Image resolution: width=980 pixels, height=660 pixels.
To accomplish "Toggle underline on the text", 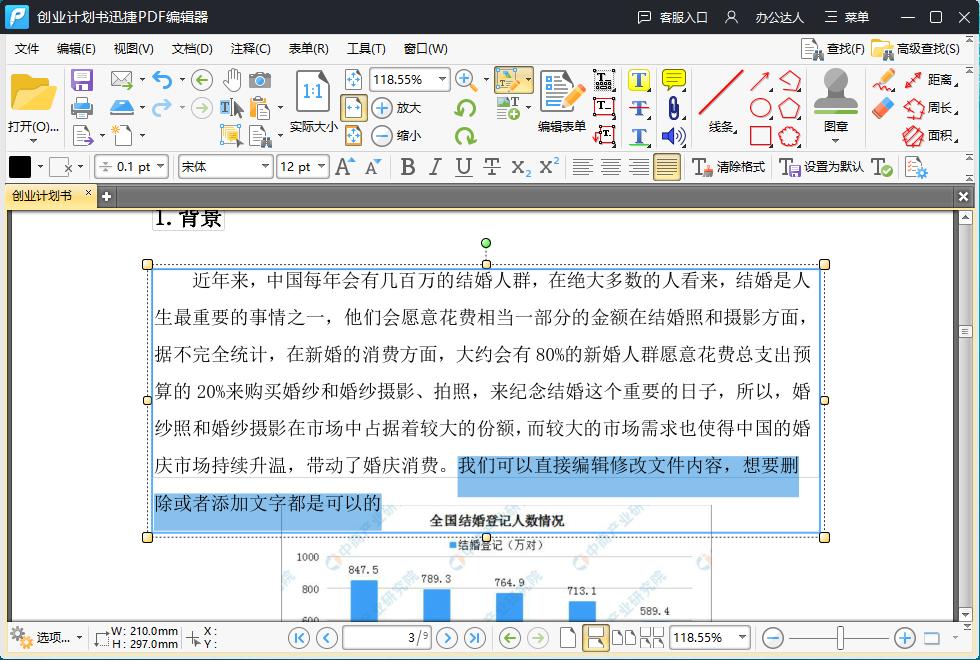I will [x=462, y=167].
